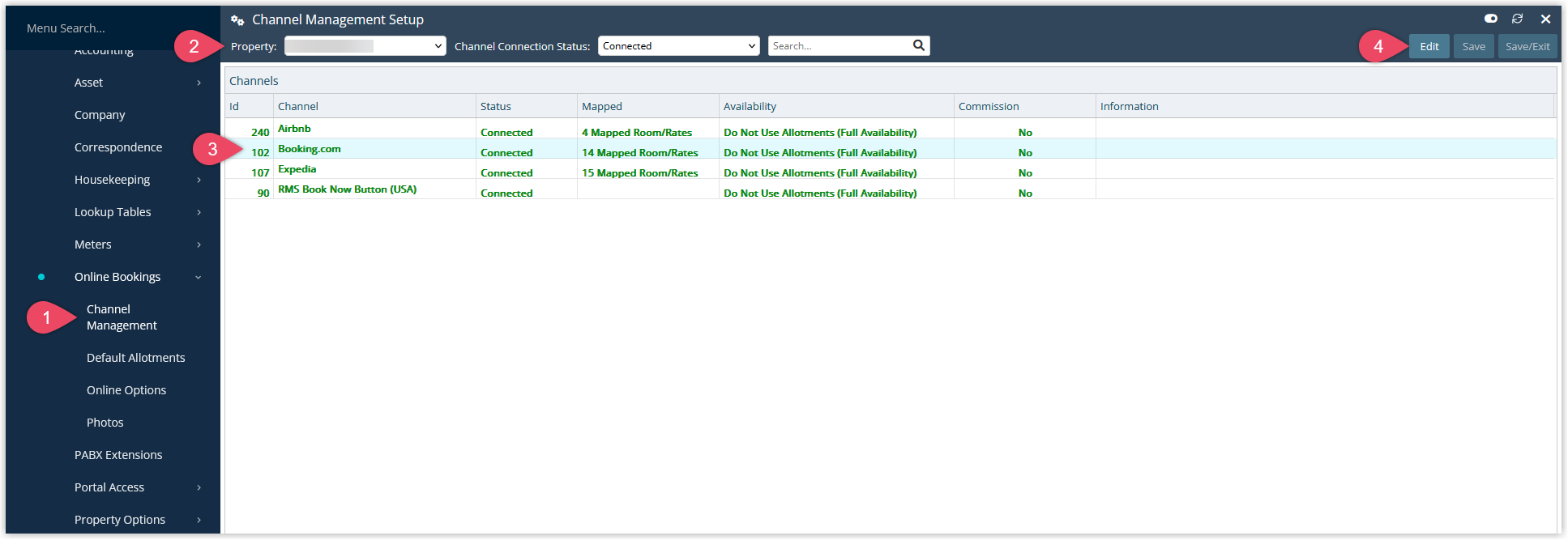This screenshot has height=540, width=1568.
Task: Expand the Portal Access chevron
Action: click(199, 487)
